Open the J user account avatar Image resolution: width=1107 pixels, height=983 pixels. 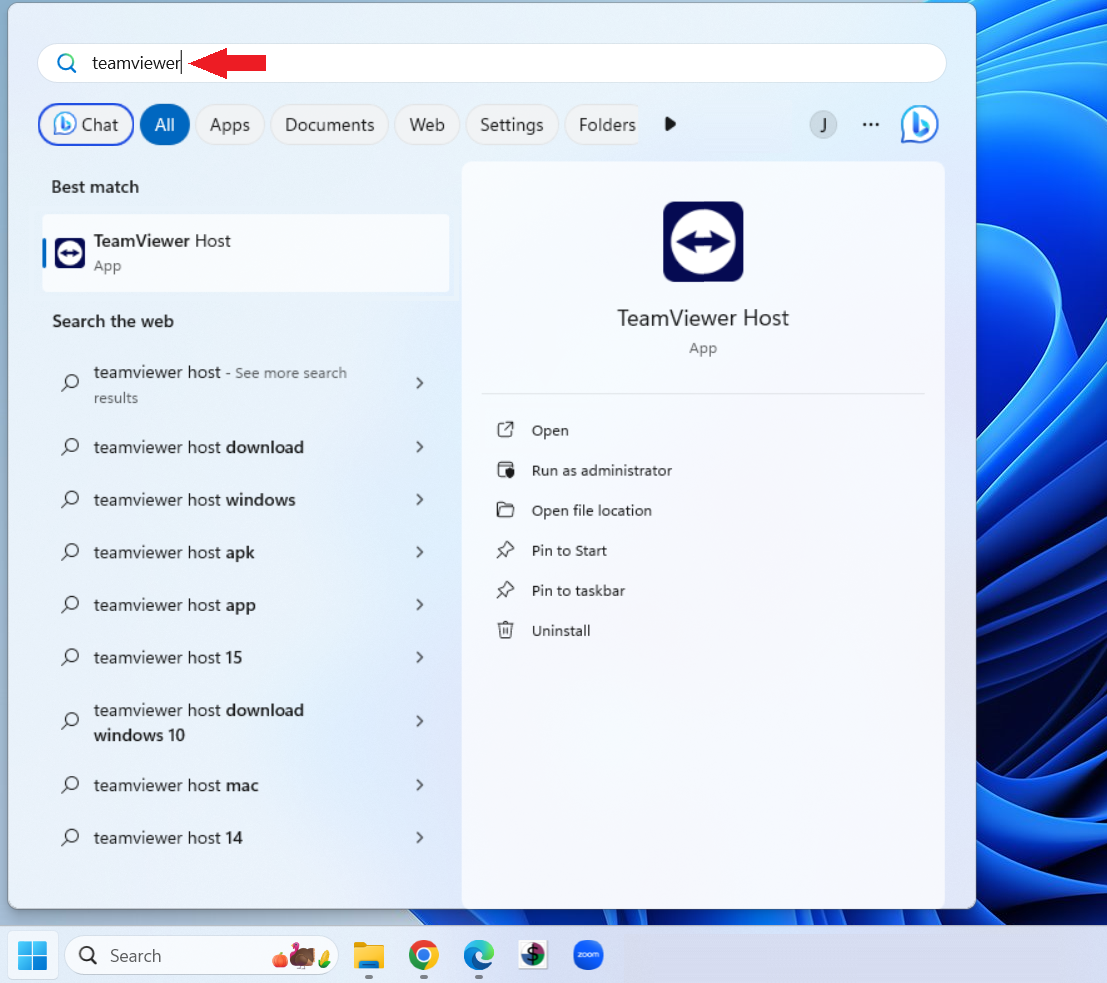(823, 125)
